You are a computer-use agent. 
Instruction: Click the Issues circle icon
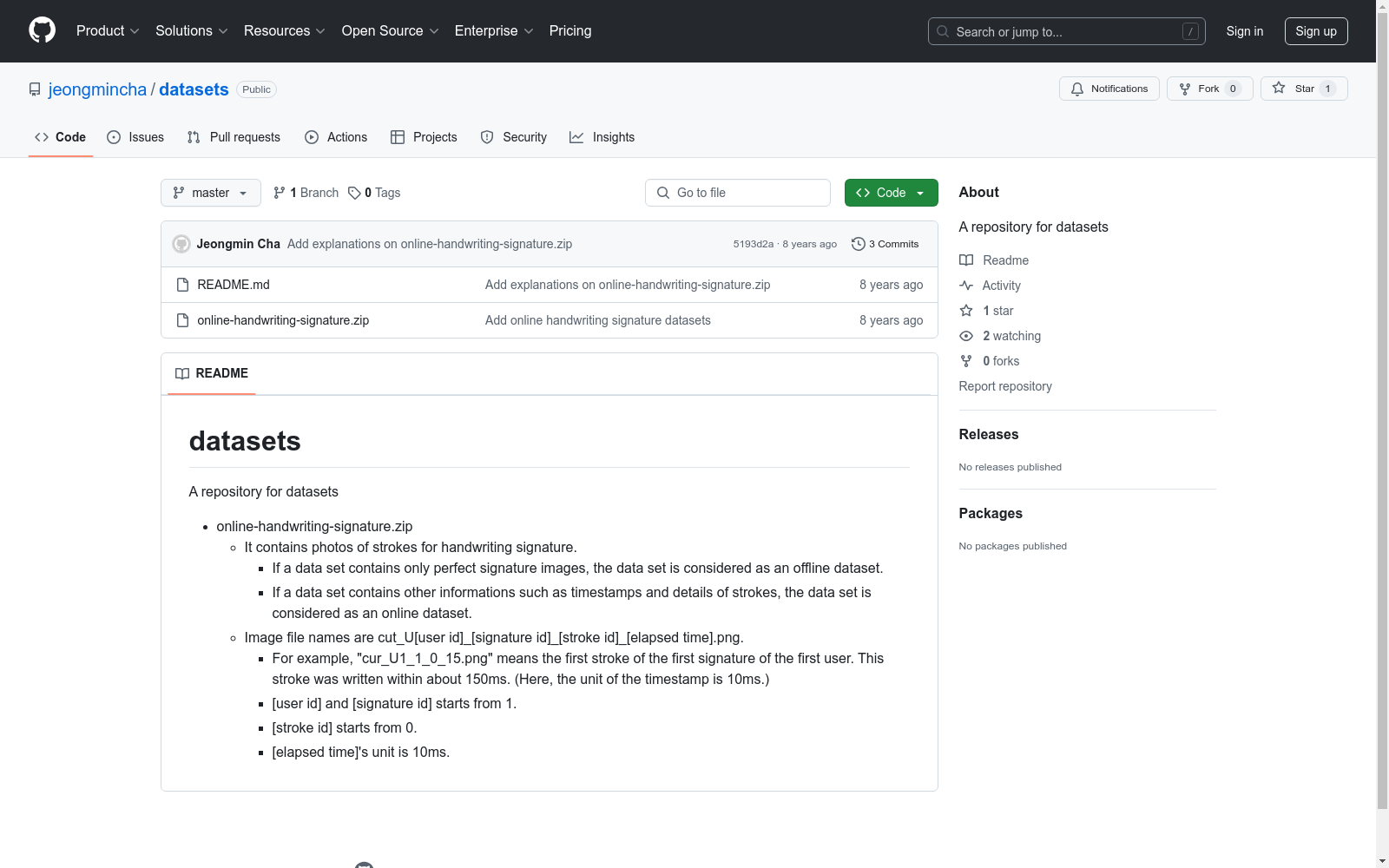(x=114, y=137)
